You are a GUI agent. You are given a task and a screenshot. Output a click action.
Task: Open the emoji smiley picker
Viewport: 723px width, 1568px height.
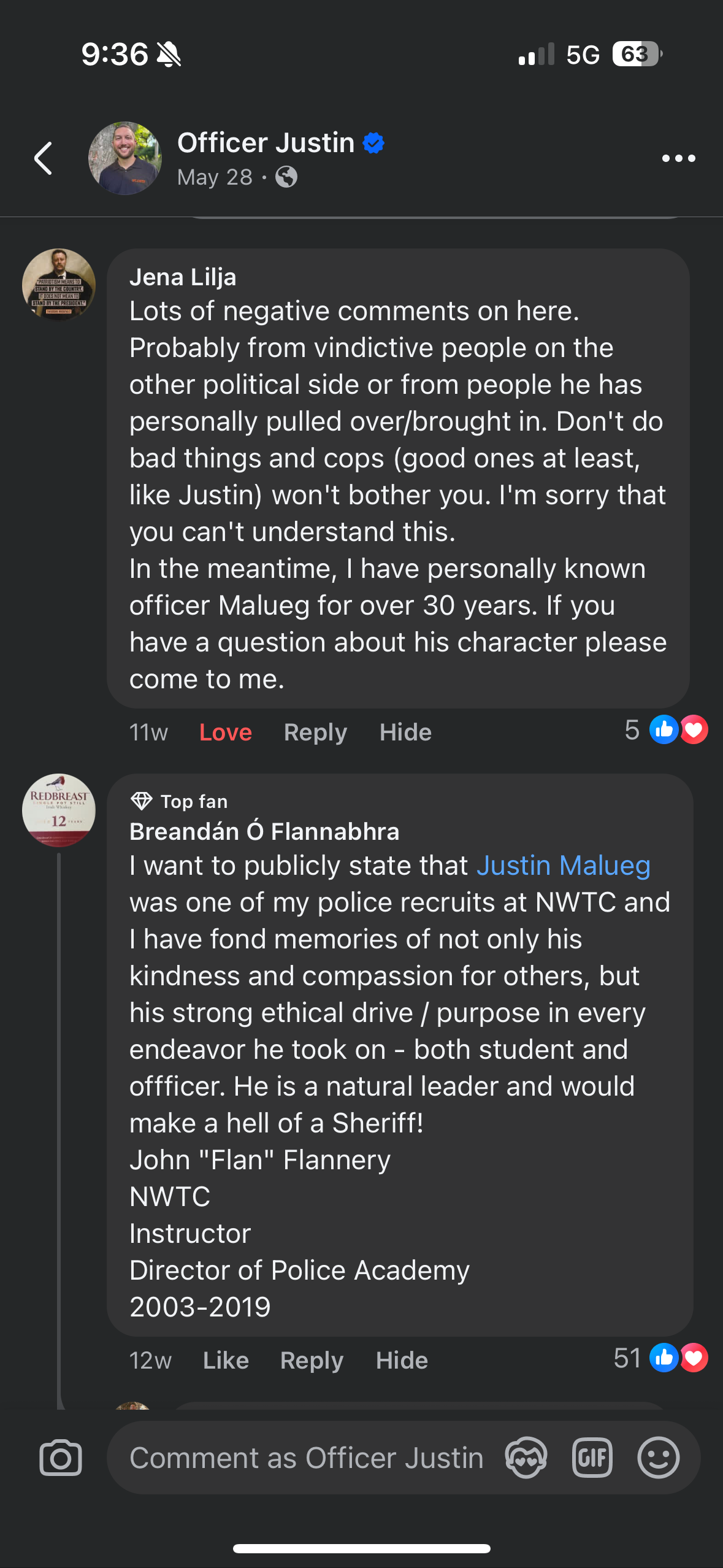coord(658,1458)
